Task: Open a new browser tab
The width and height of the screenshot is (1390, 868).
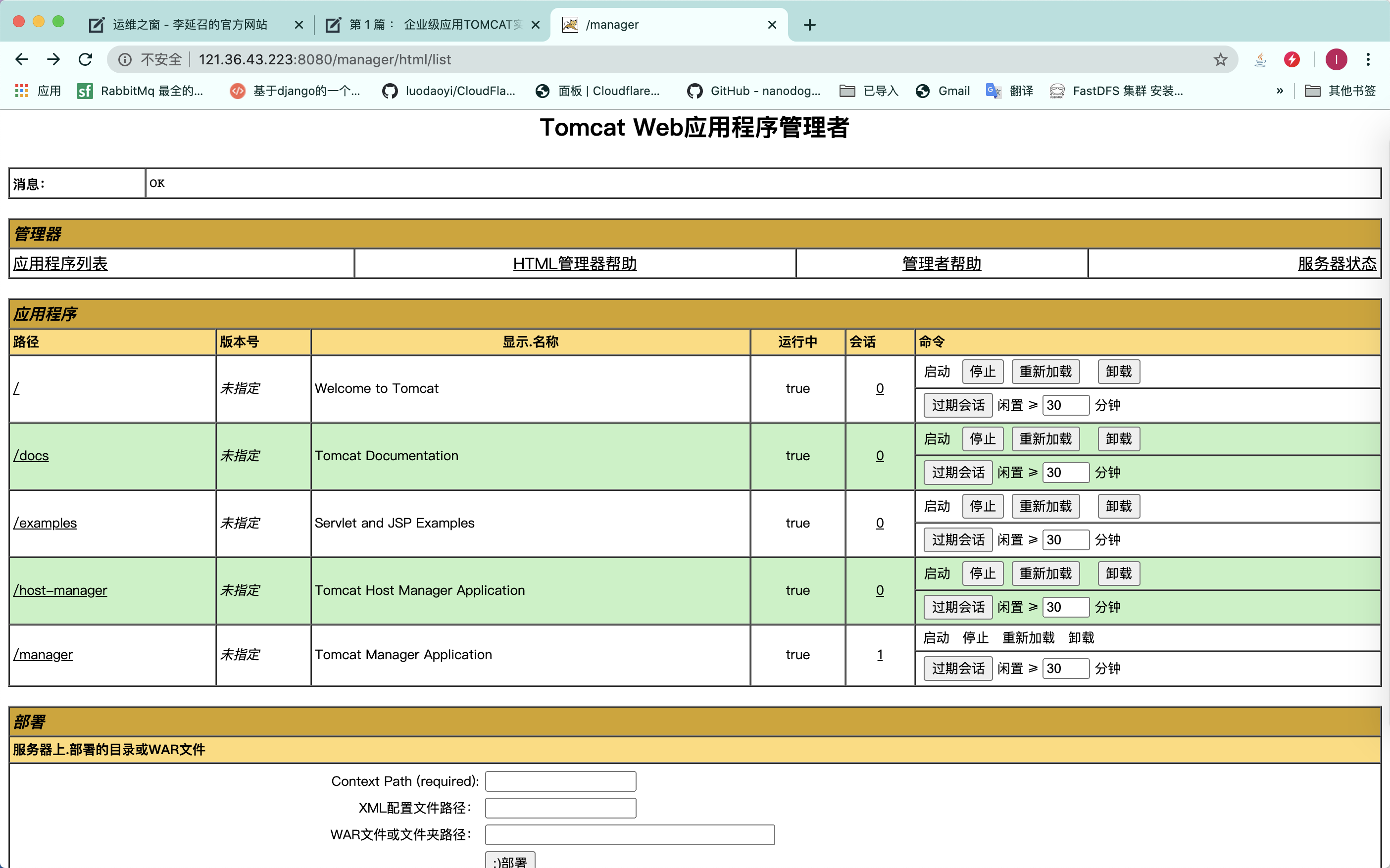Action: pos(809,25)
